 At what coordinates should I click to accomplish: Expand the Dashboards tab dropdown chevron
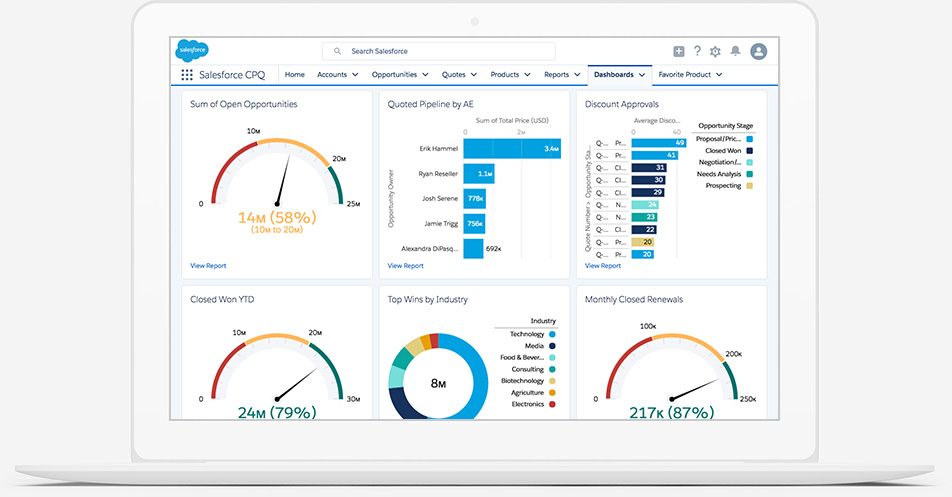click(642, 75)
